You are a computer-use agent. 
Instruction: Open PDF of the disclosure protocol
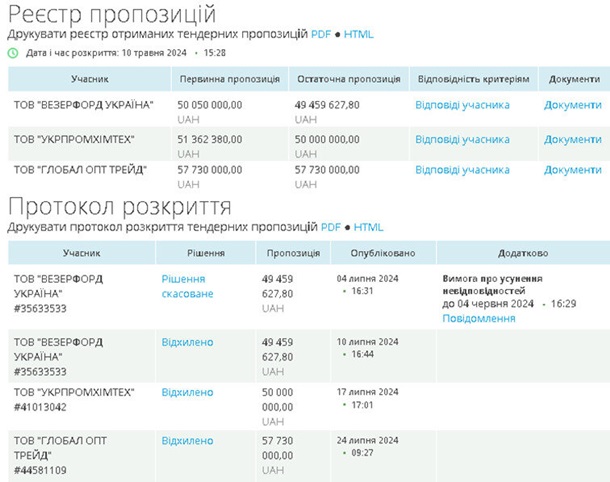[331, 227]
